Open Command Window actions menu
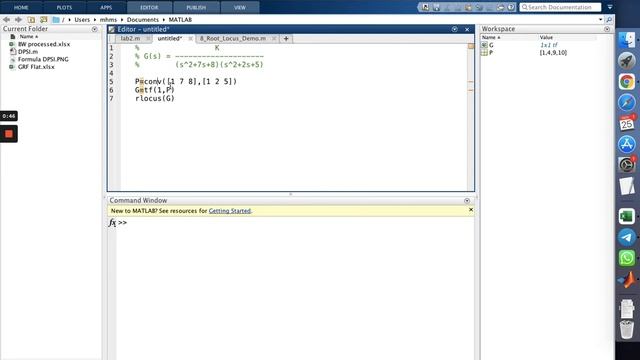Viewport: 640px width, 360px height. pos(467,200)
